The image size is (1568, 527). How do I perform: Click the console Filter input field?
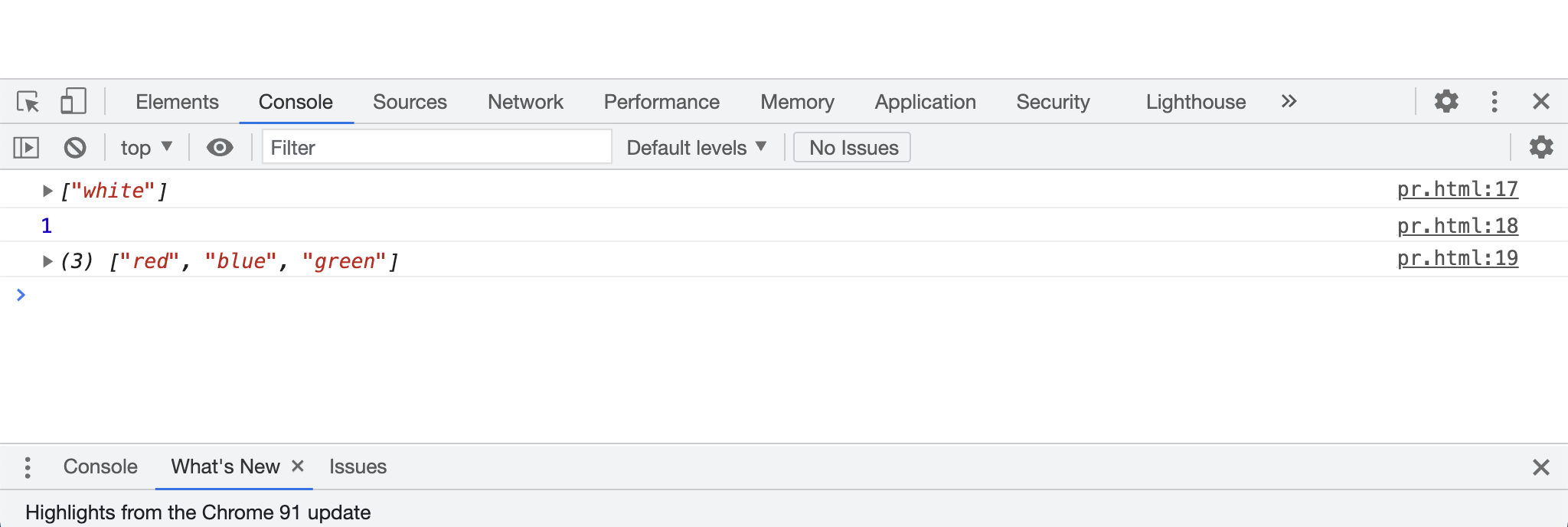436,148
